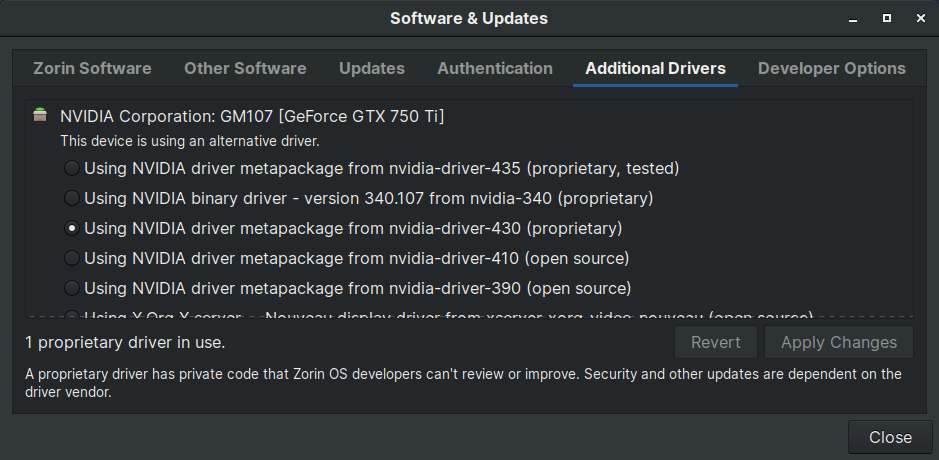Open the Other Software tab

[245, 68]
